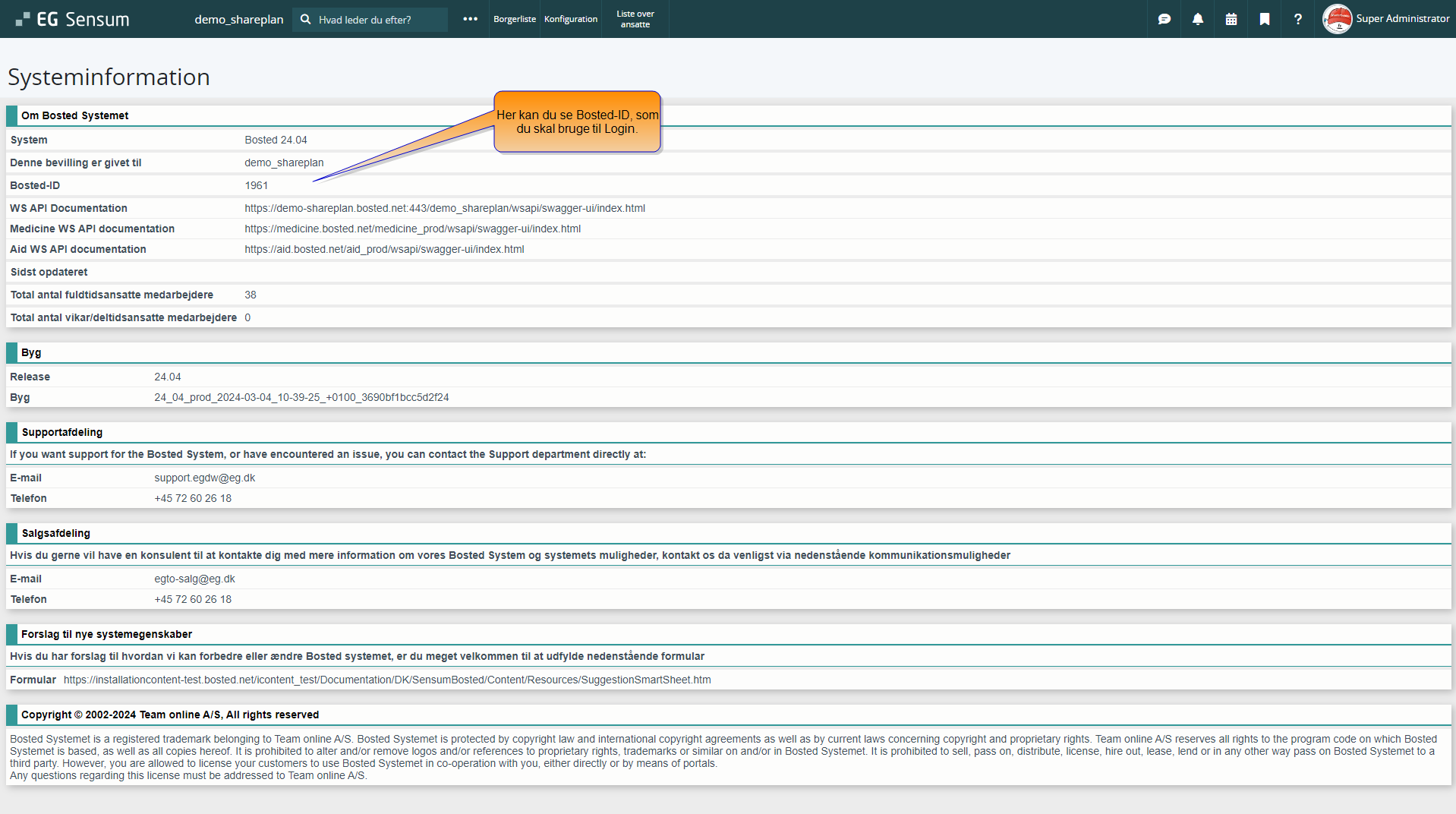1456x814 pixels.
Task: Open the Borgerliste menu item
Action: click(x=514, y=19)
